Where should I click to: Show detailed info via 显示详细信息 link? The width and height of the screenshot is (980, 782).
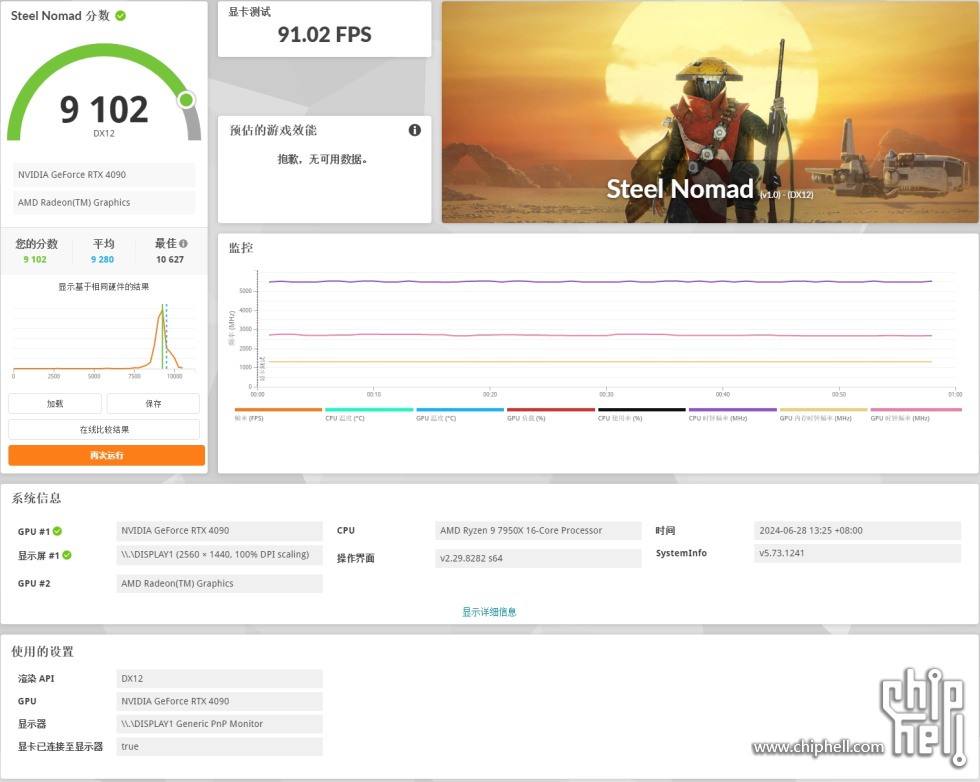489,612
